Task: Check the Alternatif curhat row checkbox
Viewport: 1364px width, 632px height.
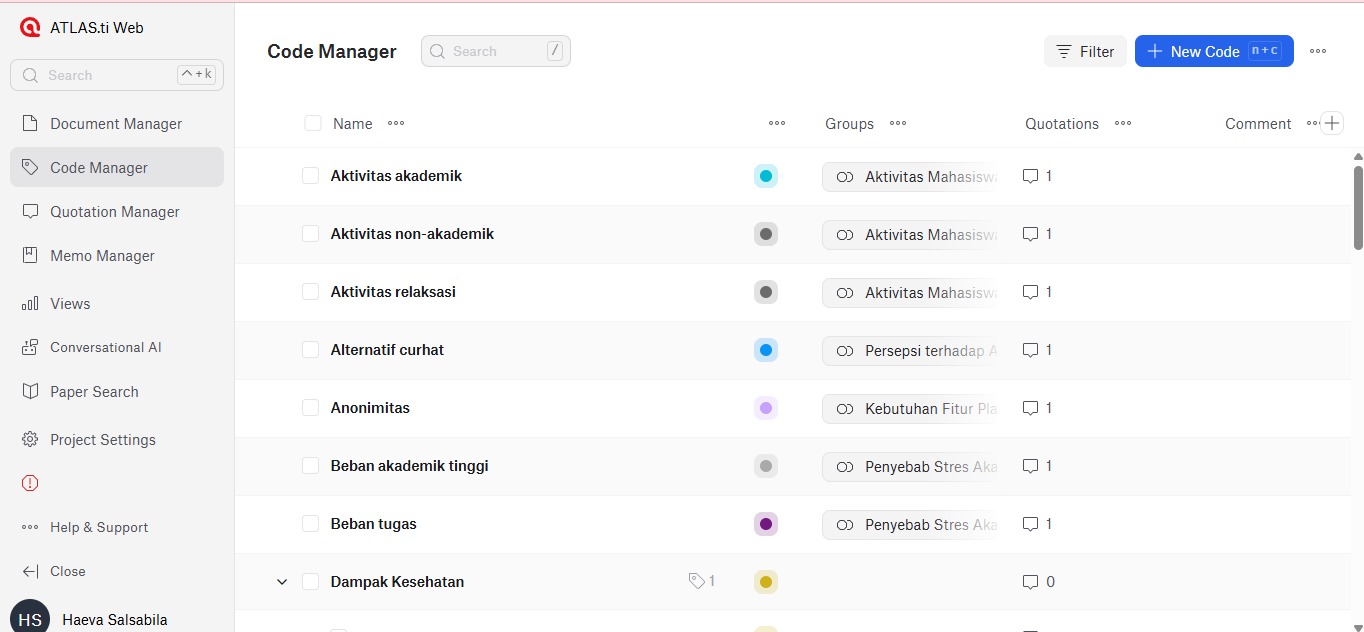Action: tap(310, 350)
